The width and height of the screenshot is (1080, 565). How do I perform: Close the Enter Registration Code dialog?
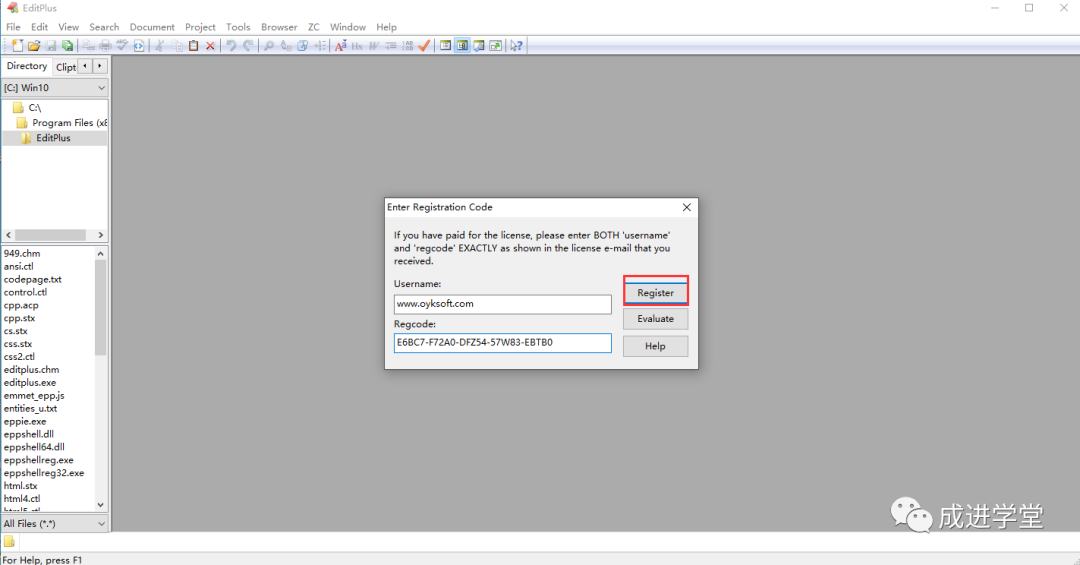(686, 207)
